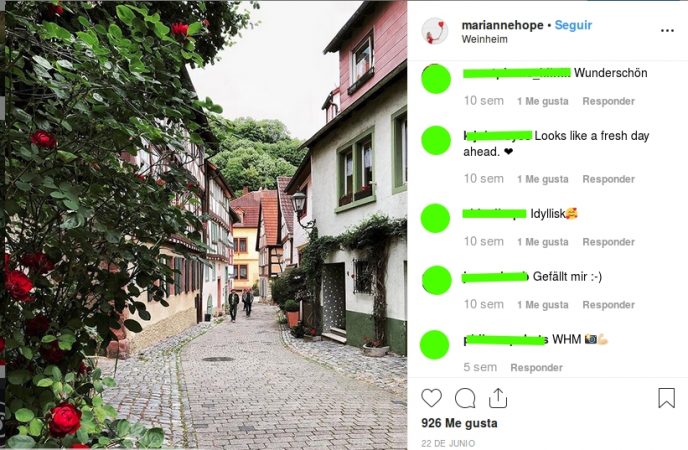Like the post with the heart icon
The height and width of the screenshot is (450, 688).
pyautogui.click(x=431, y=398)
